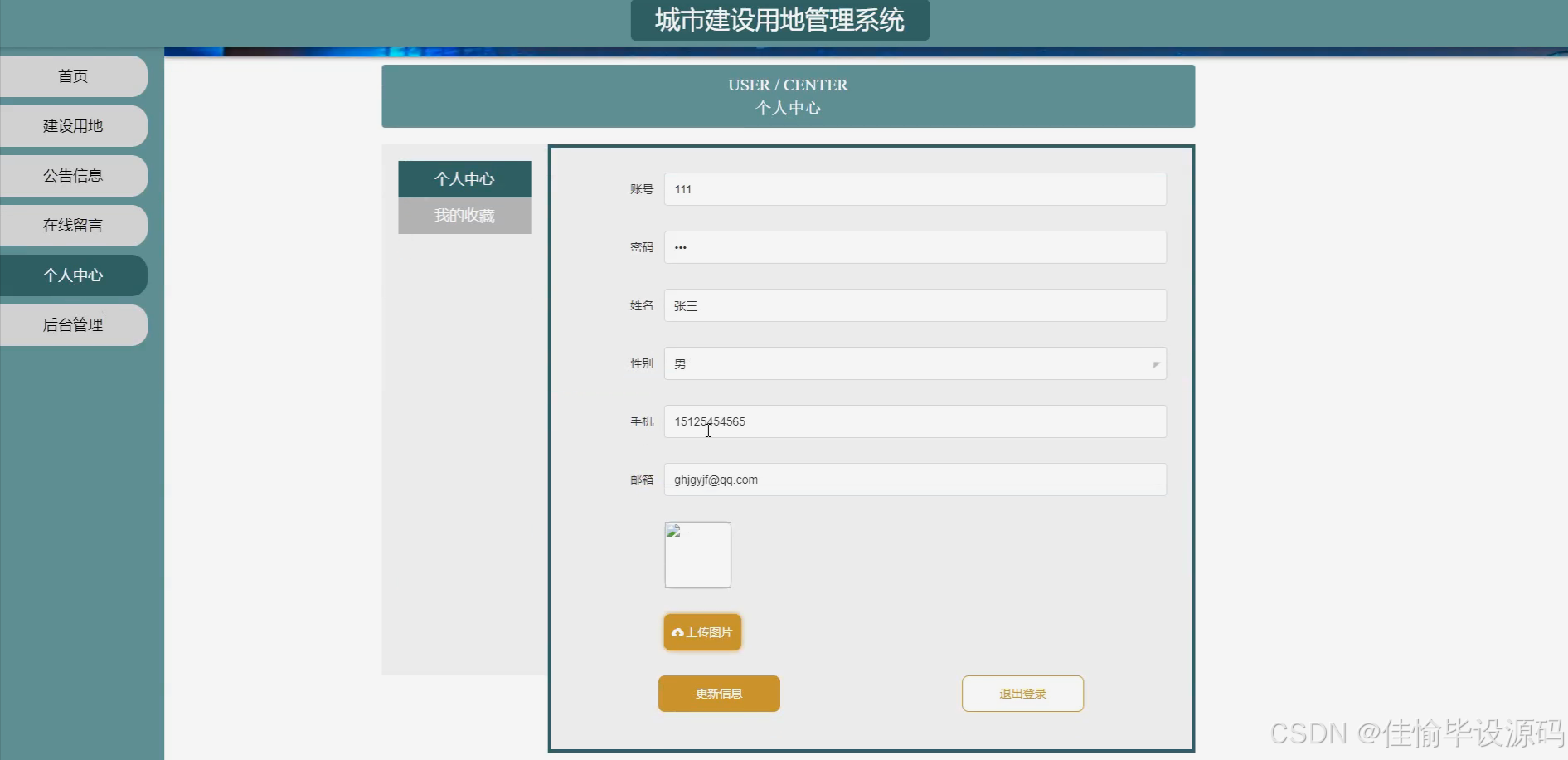Open 后台管理 sidebar item

click(73, 325)
